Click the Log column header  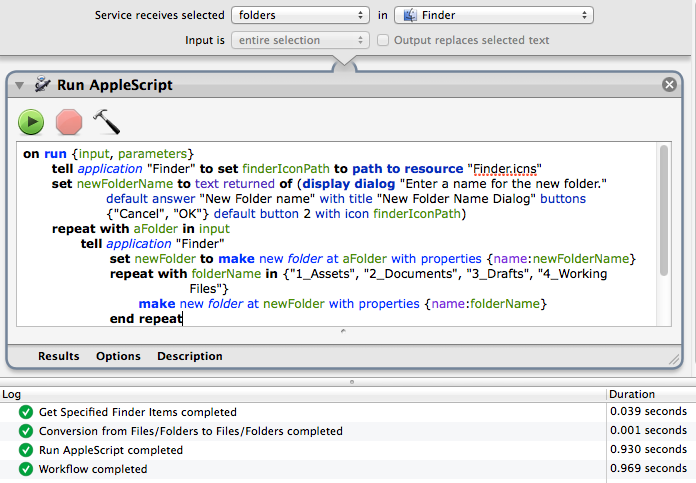point(303,394)
